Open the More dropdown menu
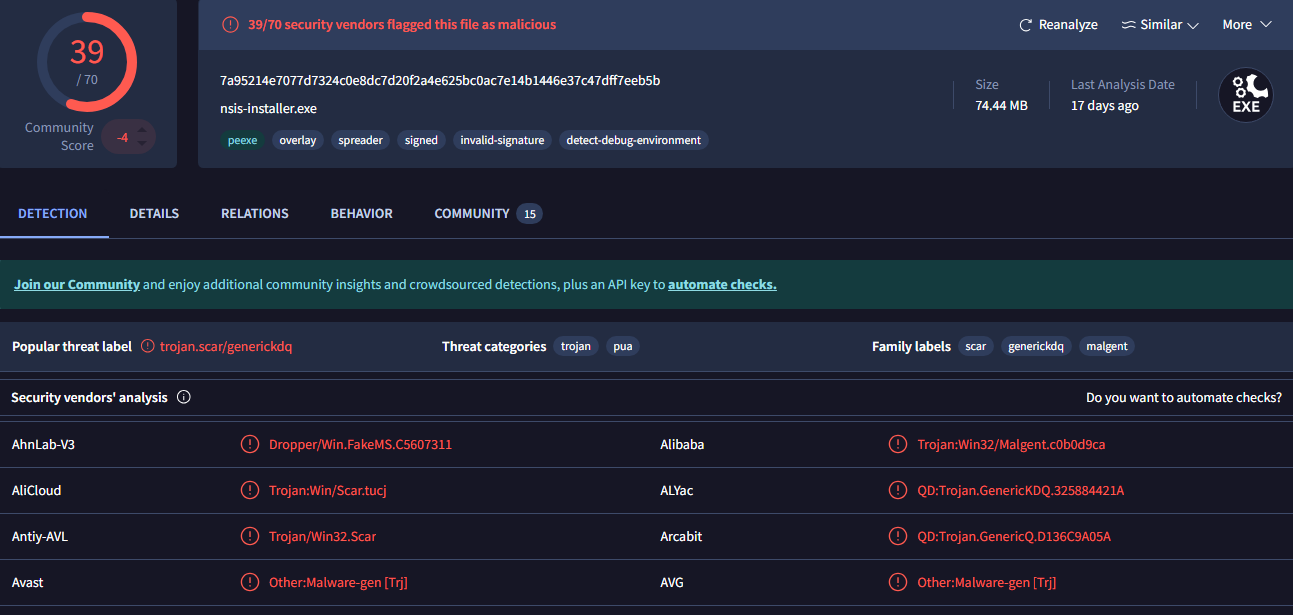The image size is (1293, 615). (1246, 25)
